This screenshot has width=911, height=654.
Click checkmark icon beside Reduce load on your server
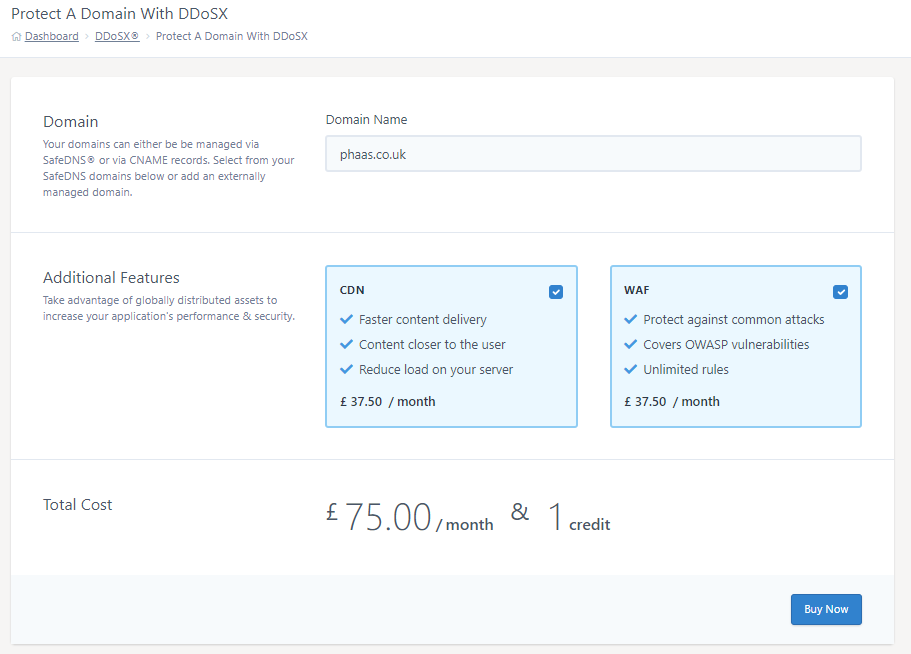click(347, 370)
